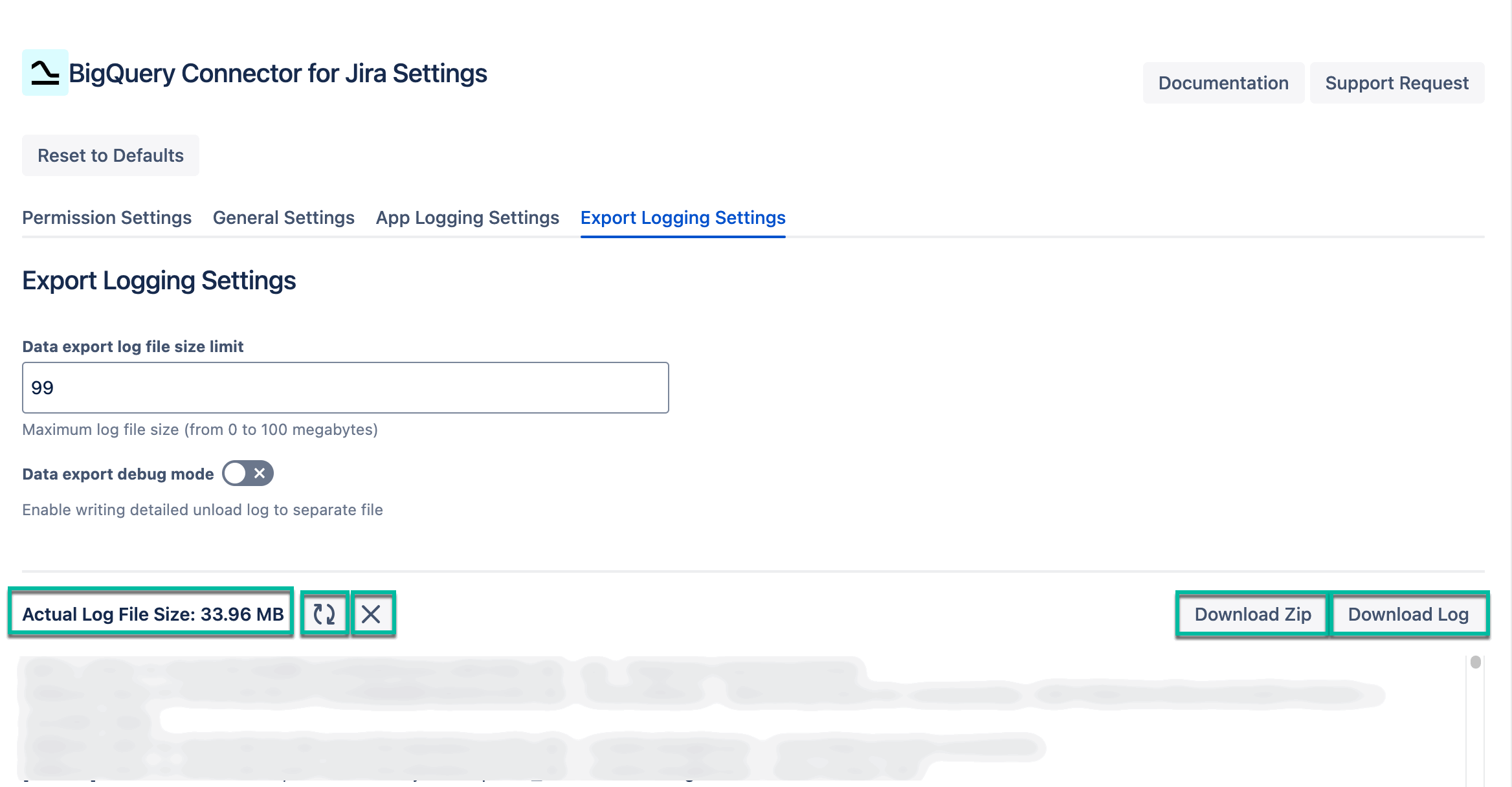This screenshot has height=787, width=1512.
Task: Click the dismiss icon next to refresh
Action: (373, 614)
